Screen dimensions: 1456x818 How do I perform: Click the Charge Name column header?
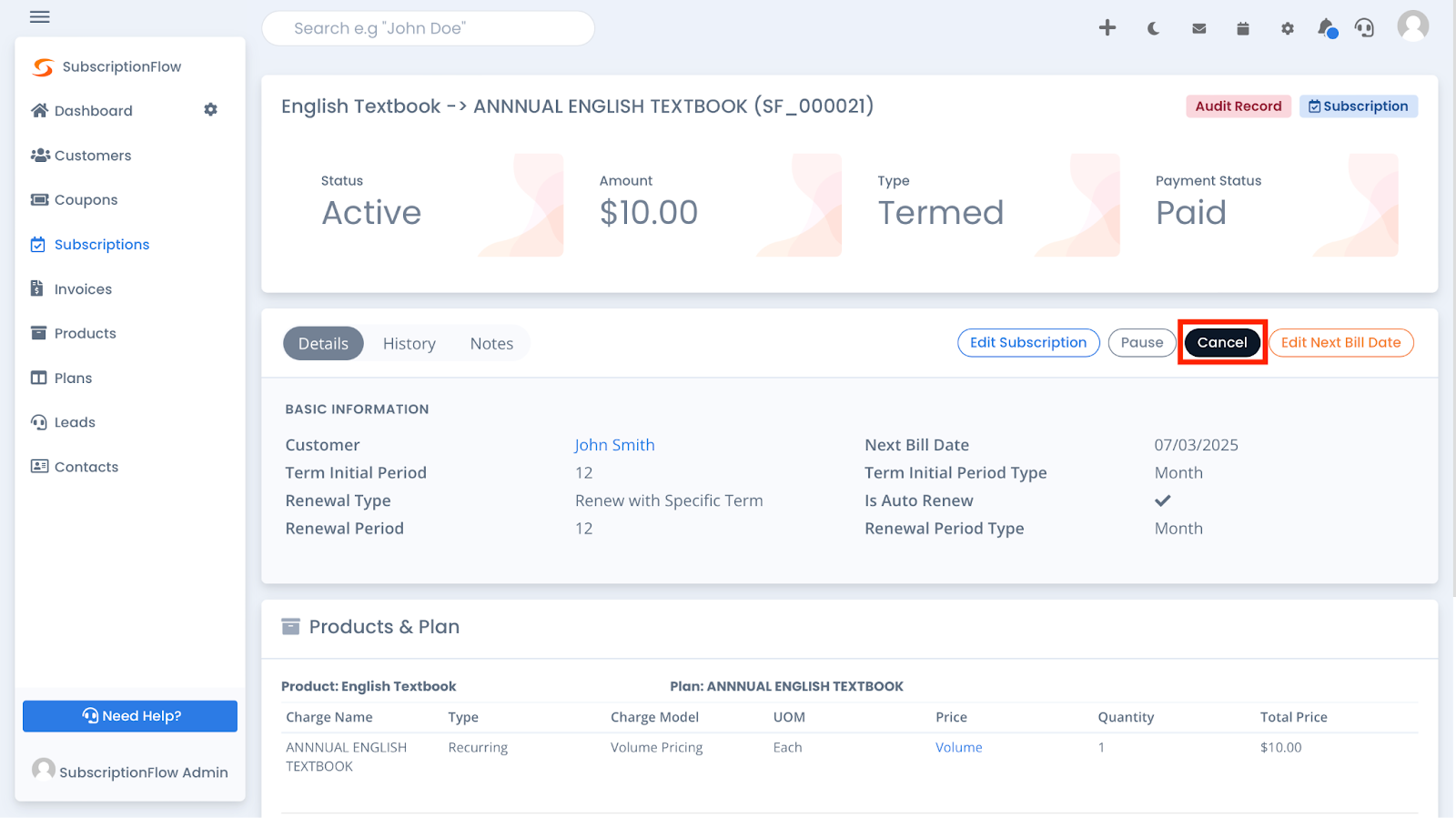[329, 717]
